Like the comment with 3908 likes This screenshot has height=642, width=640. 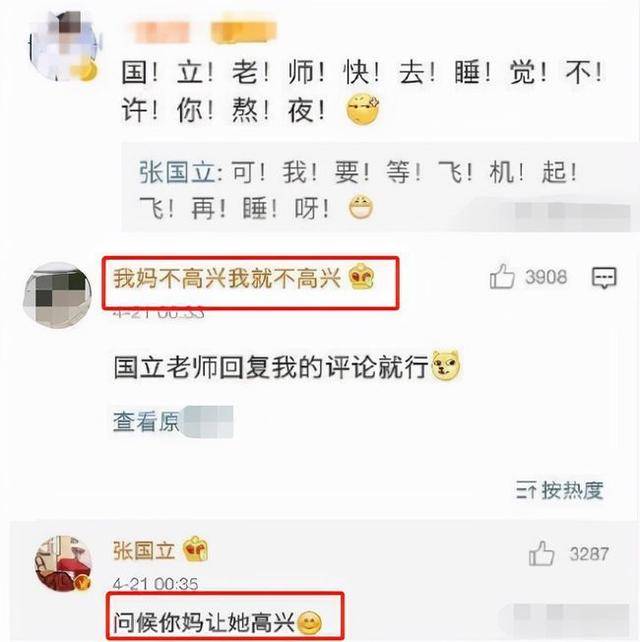tap(502, 277)
